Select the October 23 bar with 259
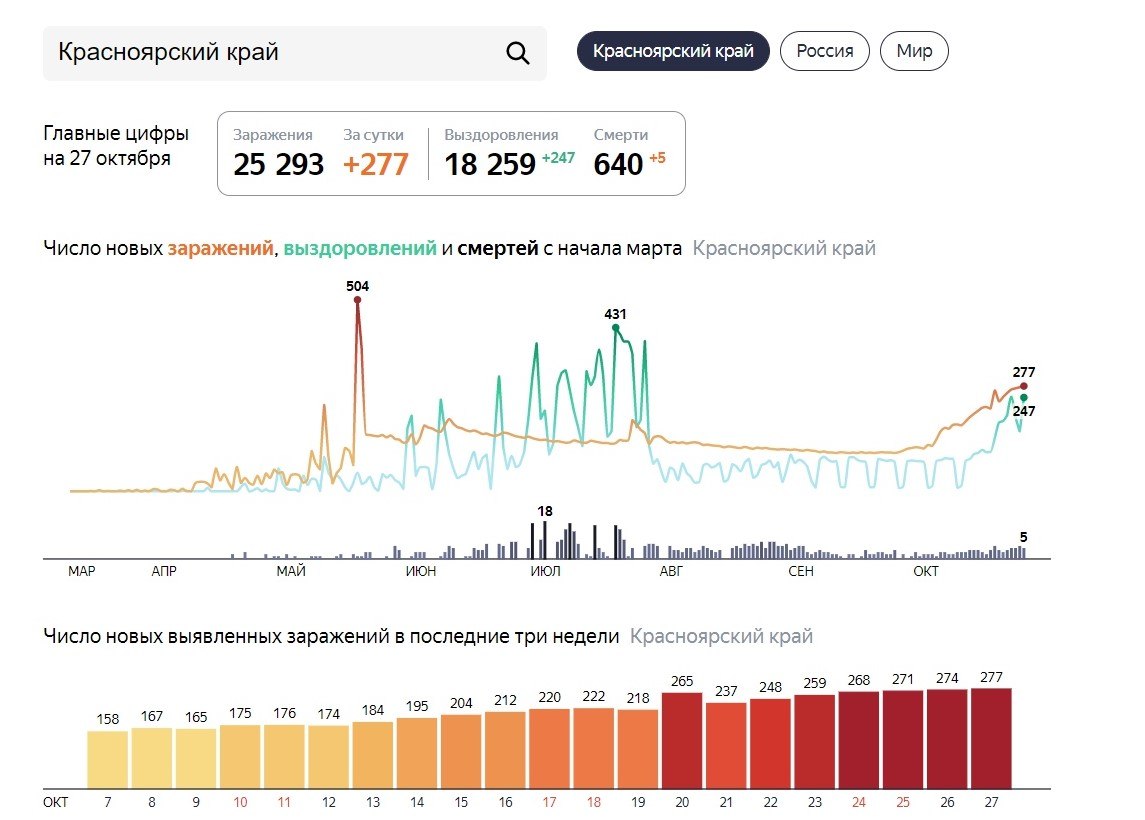Image resolution: width=1145 pixels, height=820 pixels. [814, 742]
